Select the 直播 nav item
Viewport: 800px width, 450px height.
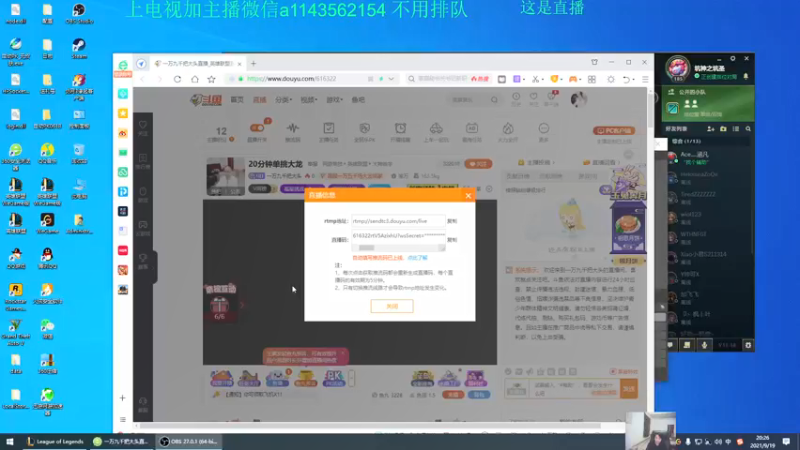(x=260, y=100)
